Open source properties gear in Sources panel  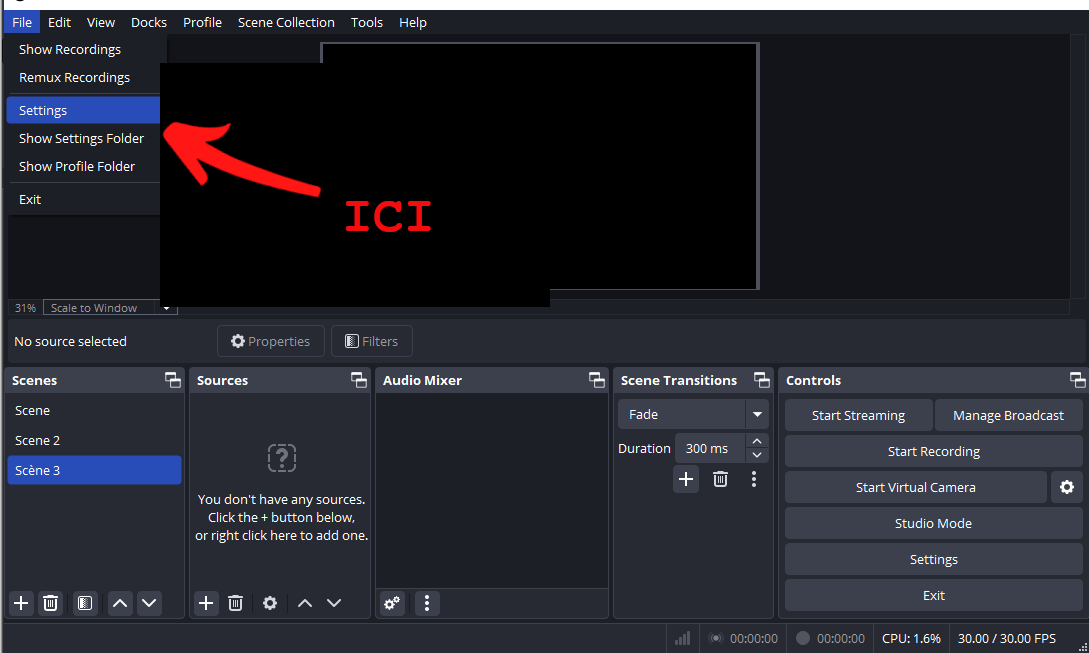(x=269, y=603)
